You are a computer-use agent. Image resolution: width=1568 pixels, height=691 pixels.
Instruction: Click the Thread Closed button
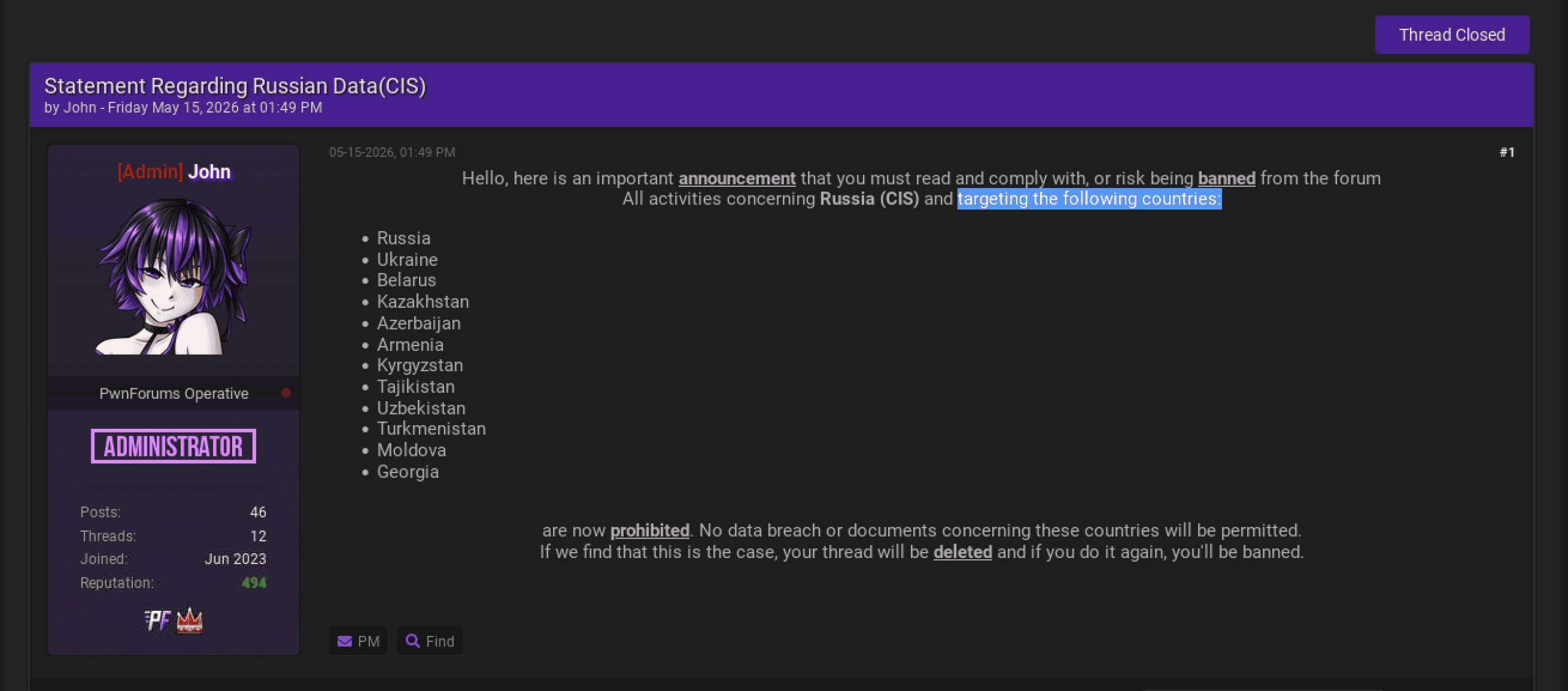[x=1452, y=35]
